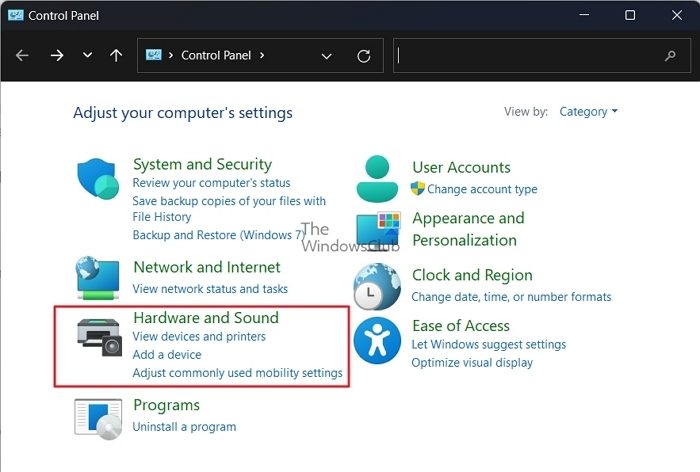The height and width of the screenshot is (472, 700).
Task: Expand chevron before Control Panel in address bar
Action: pos(171,55)
